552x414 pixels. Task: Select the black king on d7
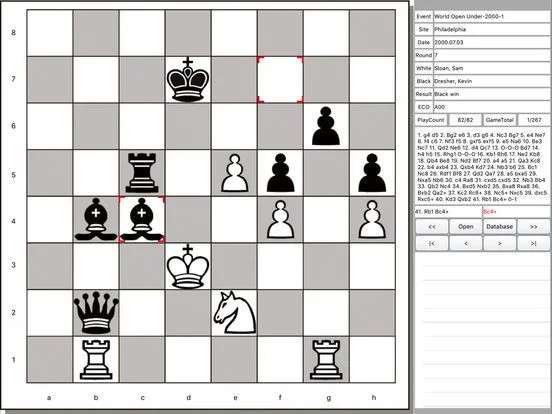coord(188,80)
